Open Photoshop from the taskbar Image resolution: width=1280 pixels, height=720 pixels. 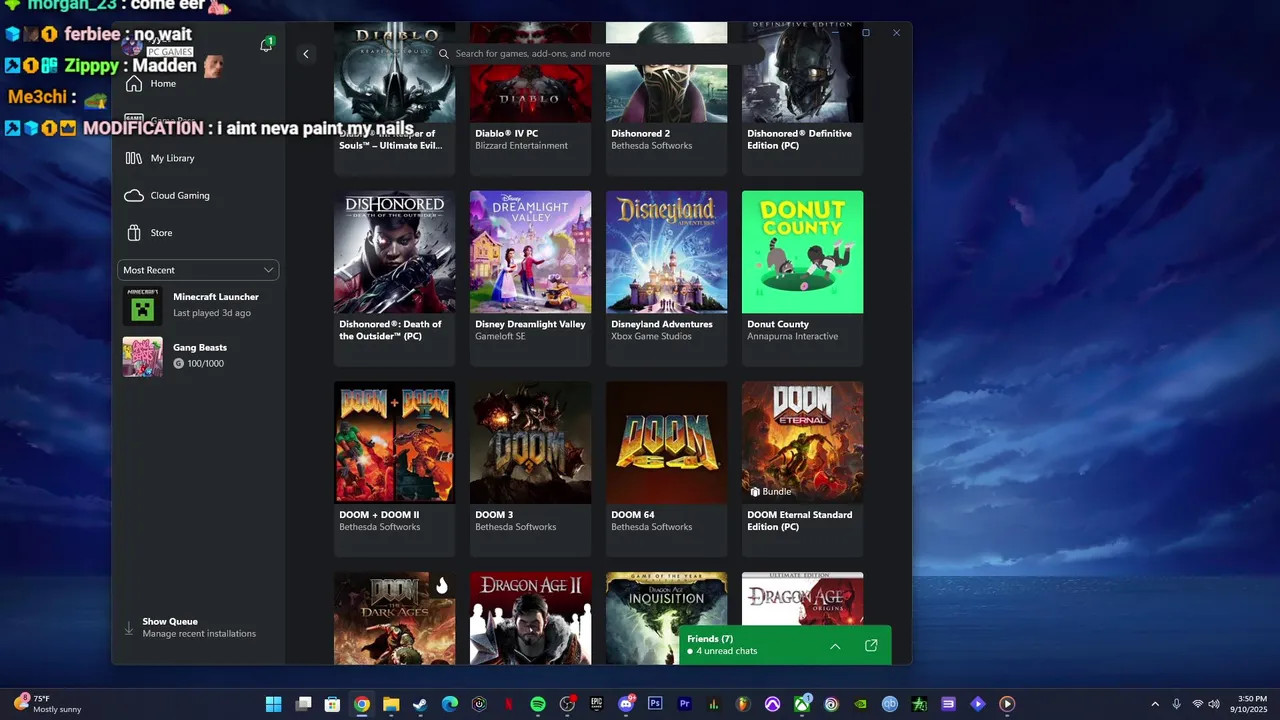[x=656, y=704]
